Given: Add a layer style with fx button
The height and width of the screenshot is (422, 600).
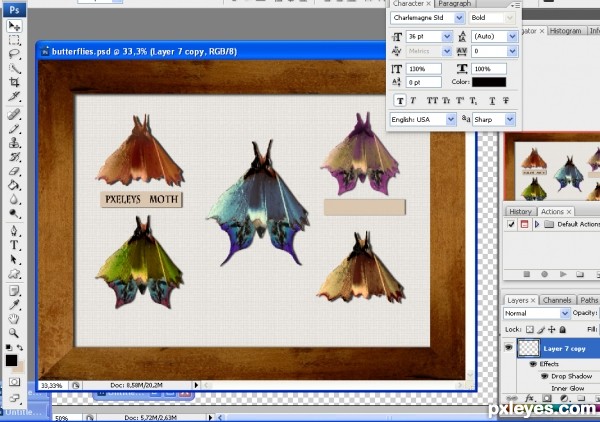Looking at the screenshot, I should tap(530, 398).
